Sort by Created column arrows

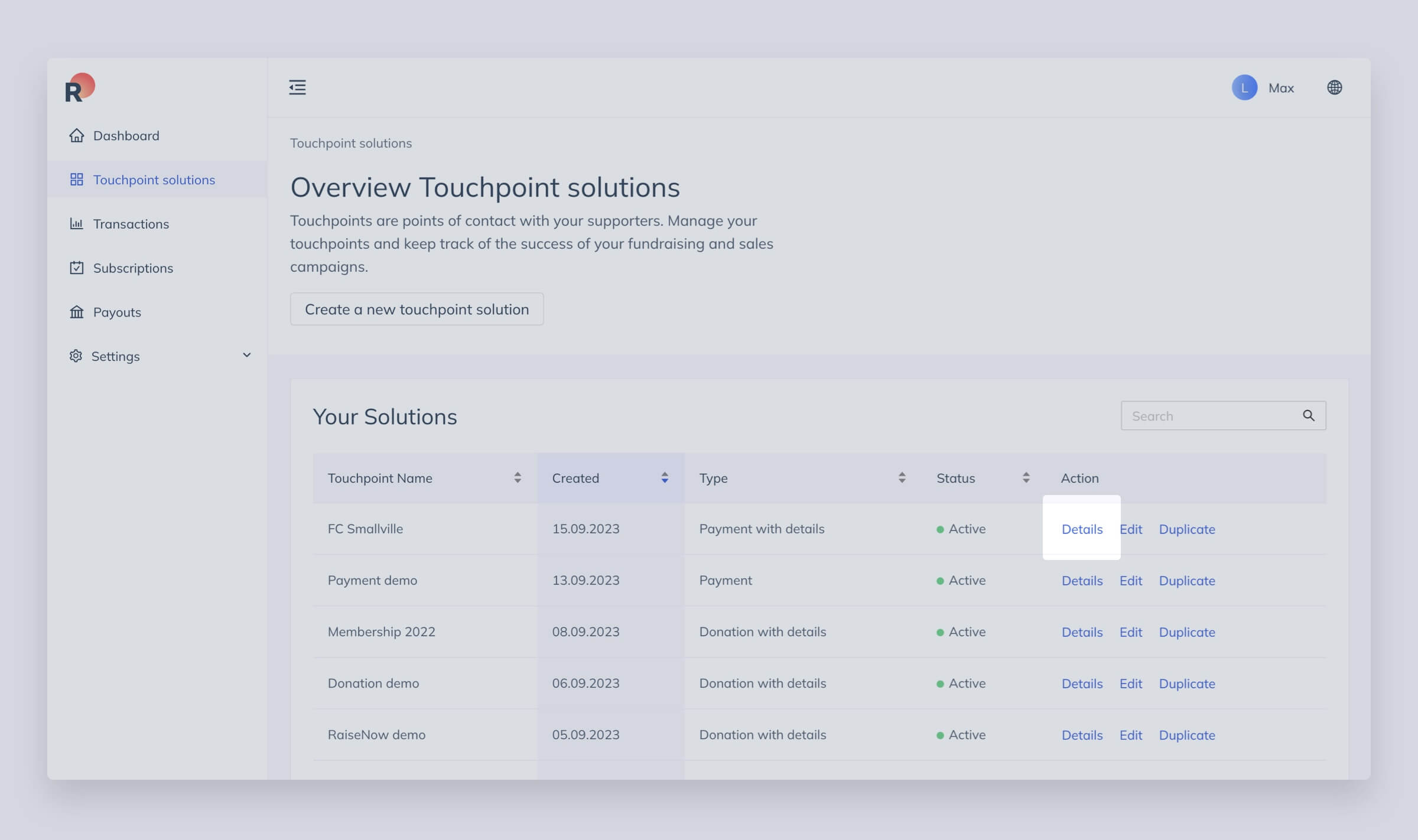[x=665, y=478]
